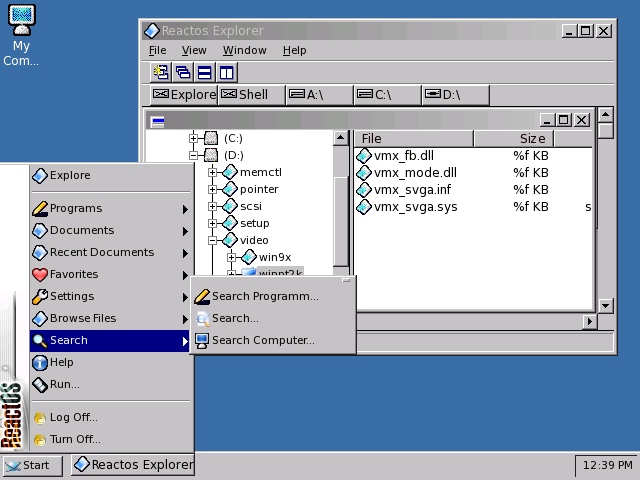Click Reactos Explorer taskbar button
Image resolution: width=640 pixels, height=480 pixels.
(x=133, y=465)
